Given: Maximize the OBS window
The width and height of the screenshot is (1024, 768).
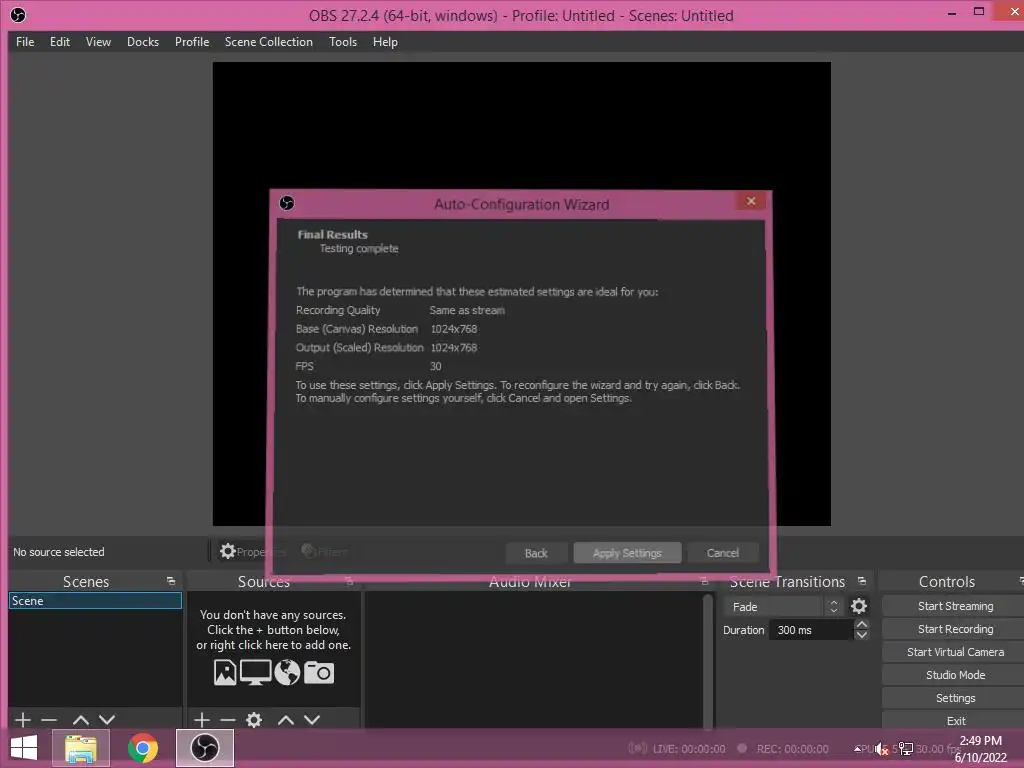Looking at the screenshot, I should [978, 12].
